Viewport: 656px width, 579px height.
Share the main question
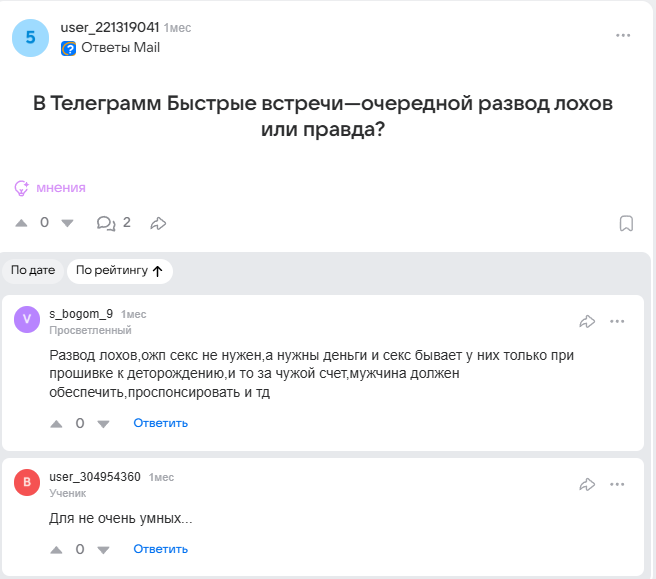click(158, 223)
